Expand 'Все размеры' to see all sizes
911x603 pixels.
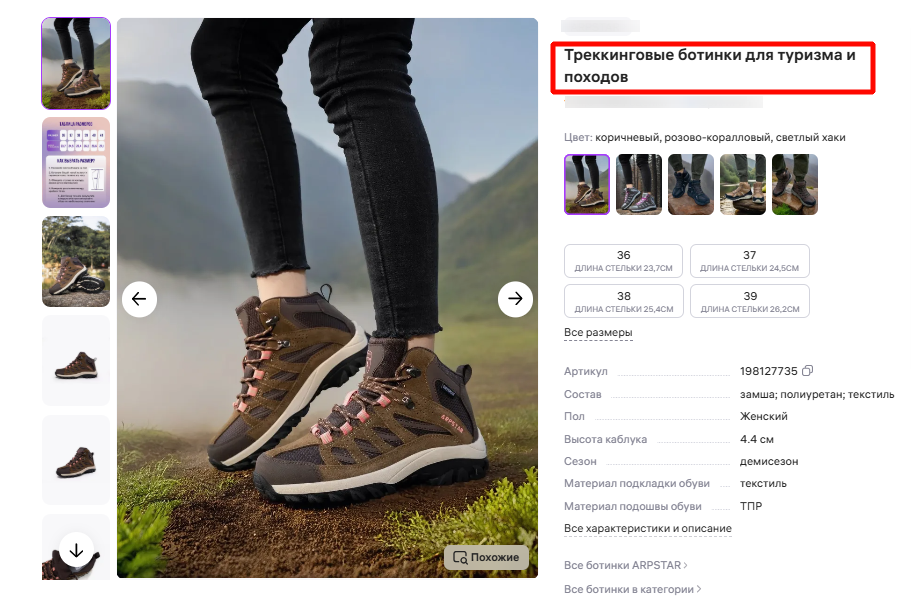coord(598,330)
